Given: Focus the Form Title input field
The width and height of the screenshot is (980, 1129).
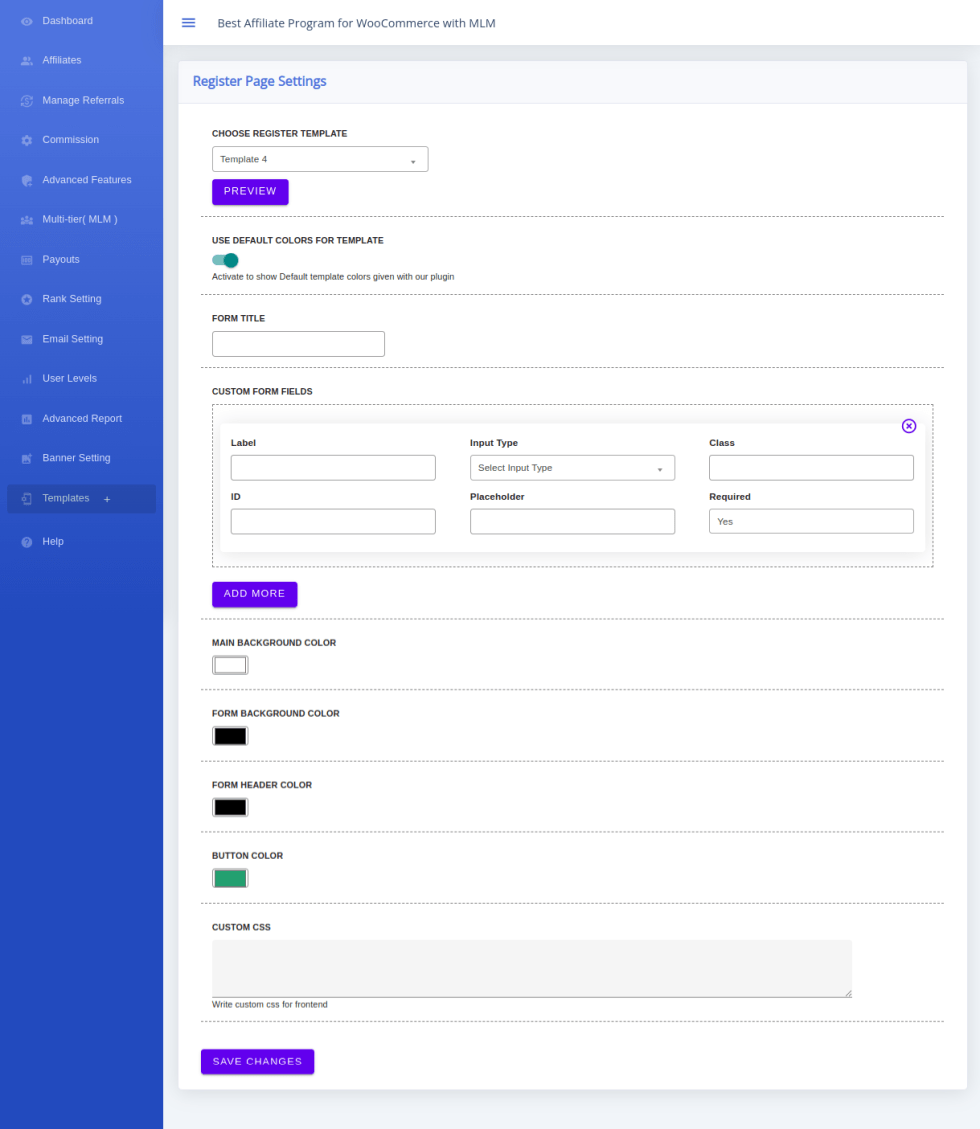Looking at the screenshot, I should [298, 344].
